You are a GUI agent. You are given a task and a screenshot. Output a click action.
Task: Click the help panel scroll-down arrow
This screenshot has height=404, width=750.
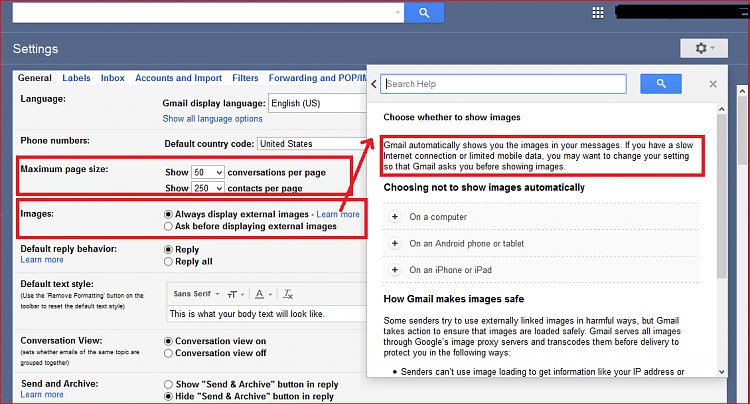[721, 372]
